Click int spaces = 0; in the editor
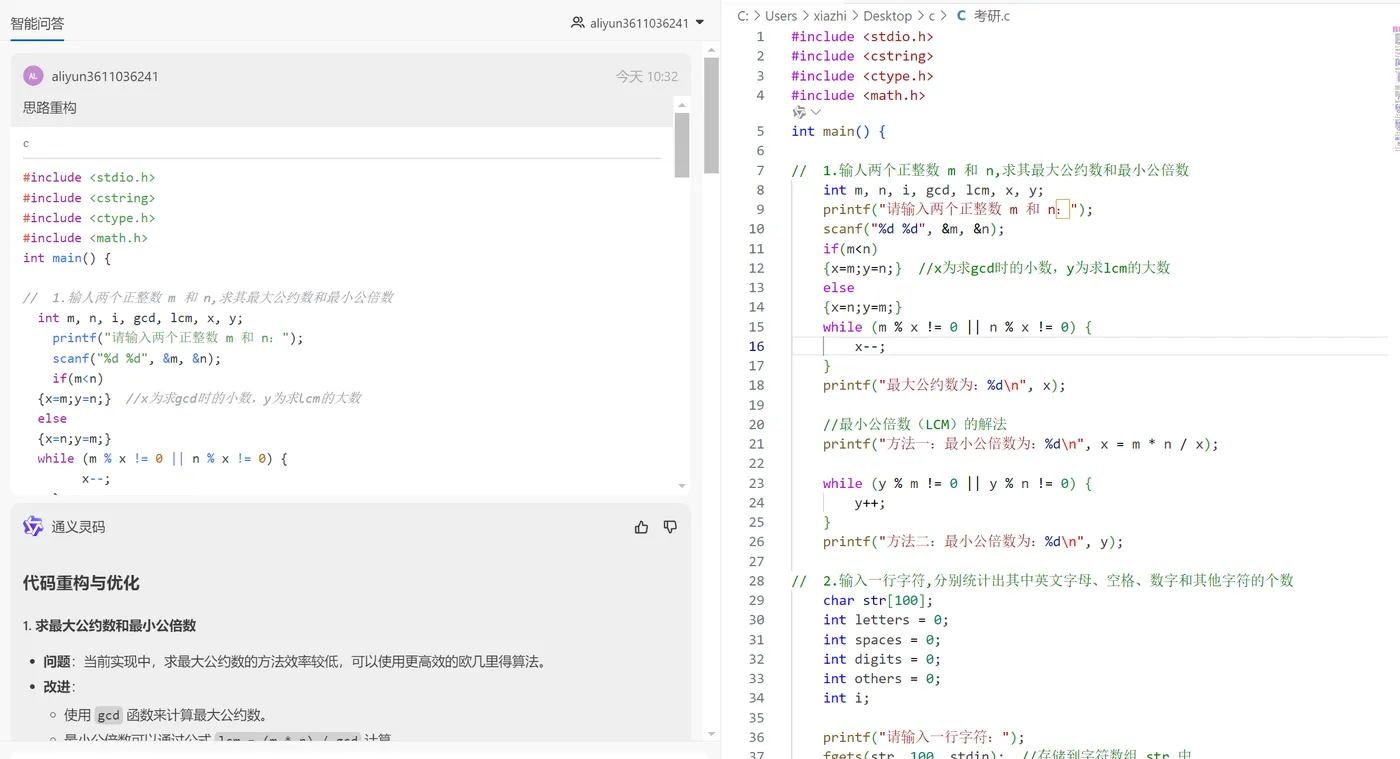Viewport: 1400px width, 759px height. (x=882, y=639)
